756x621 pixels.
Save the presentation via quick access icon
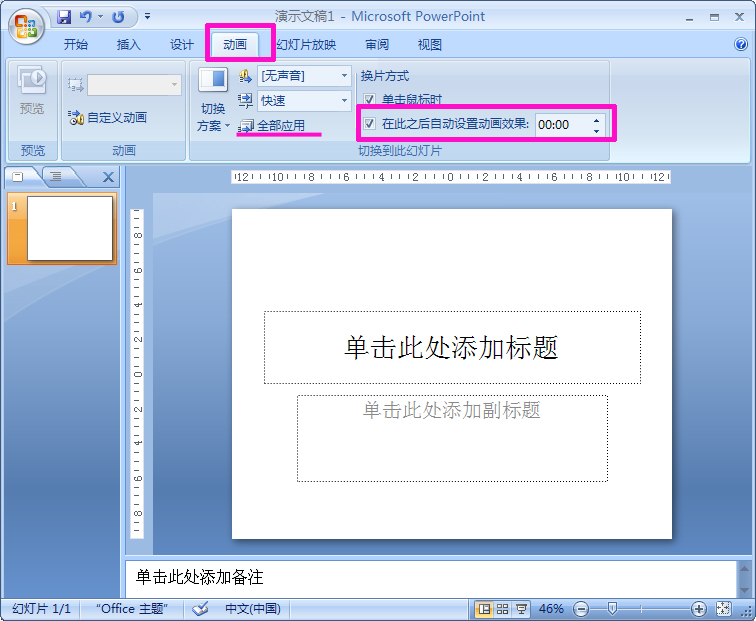point(64,17)
